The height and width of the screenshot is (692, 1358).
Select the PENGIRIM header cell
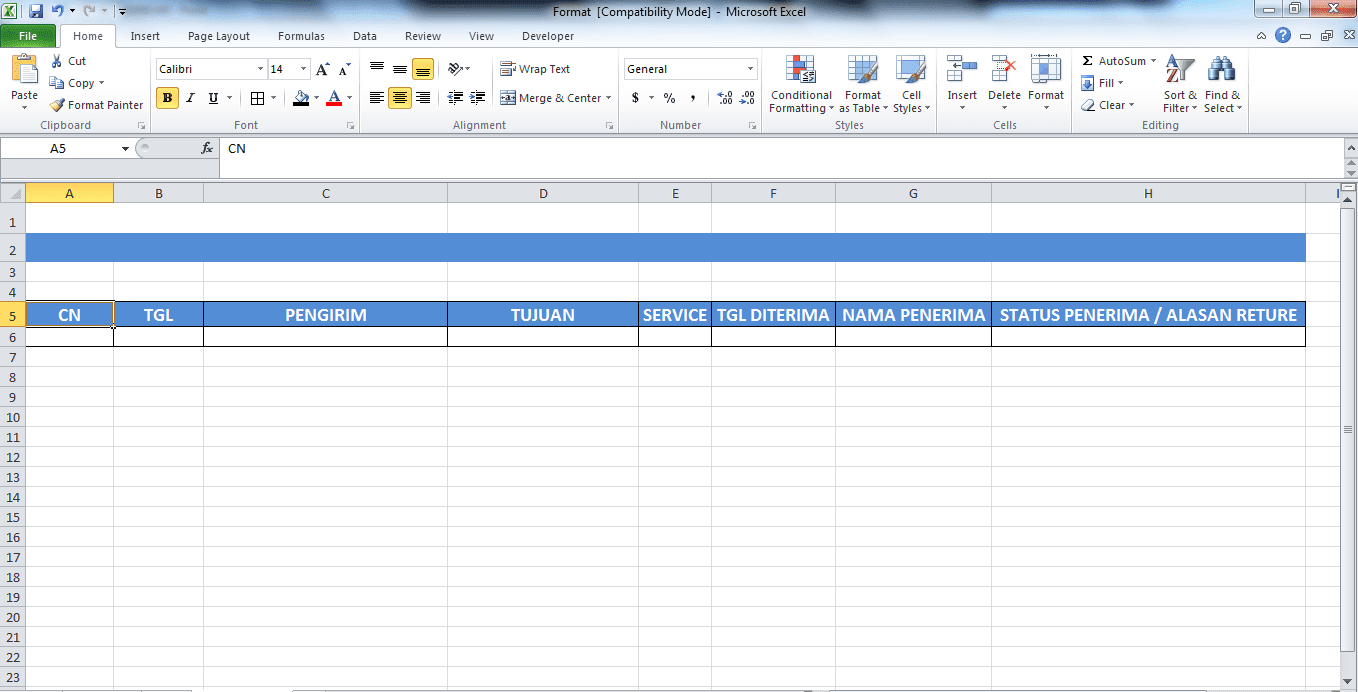(x=324, y=314)
